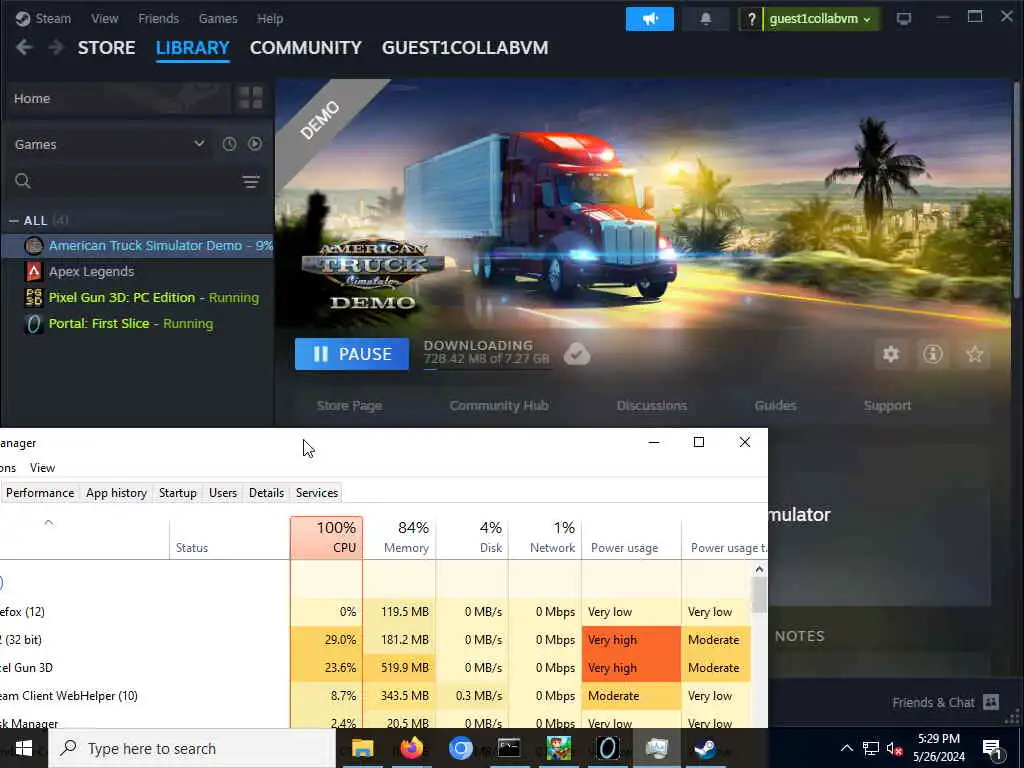Switch to the Startup tab
Image resolution: width=1024 pixels, height=768 pixels.
point(178,492)
